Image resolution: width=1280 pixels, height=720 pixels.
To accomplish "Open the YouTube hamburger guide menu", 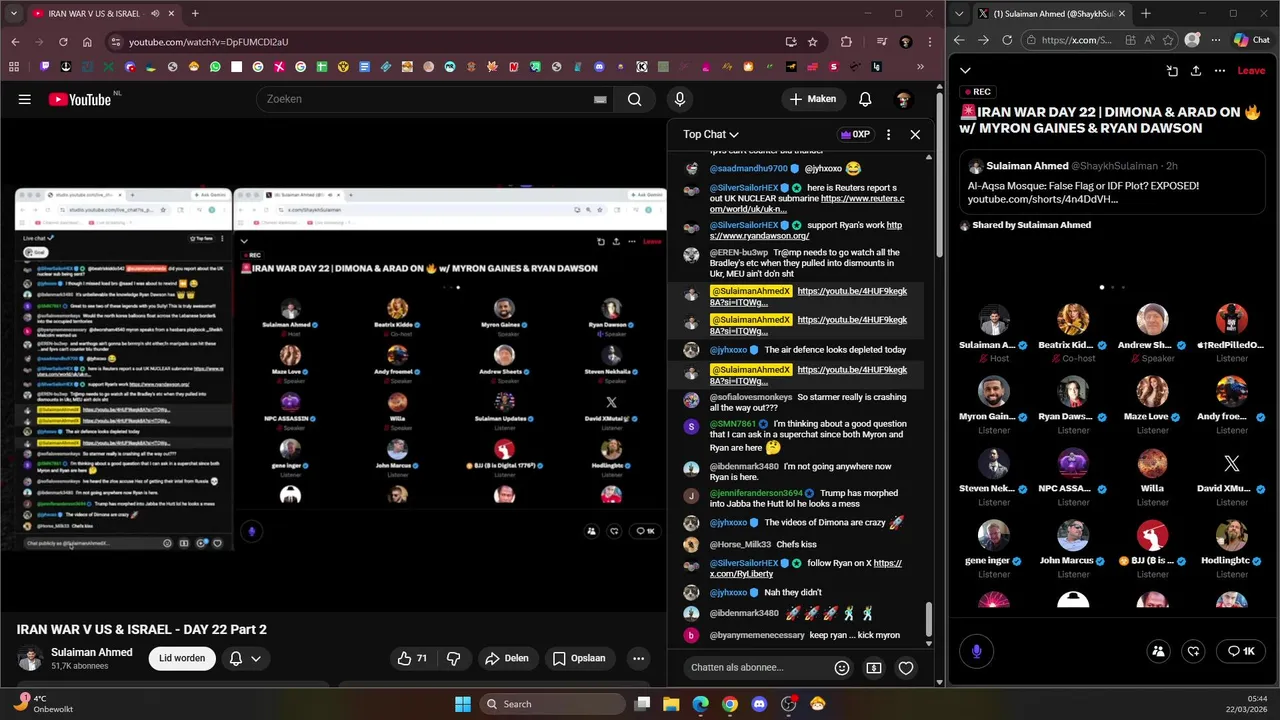I will click(x=25, y=99).
